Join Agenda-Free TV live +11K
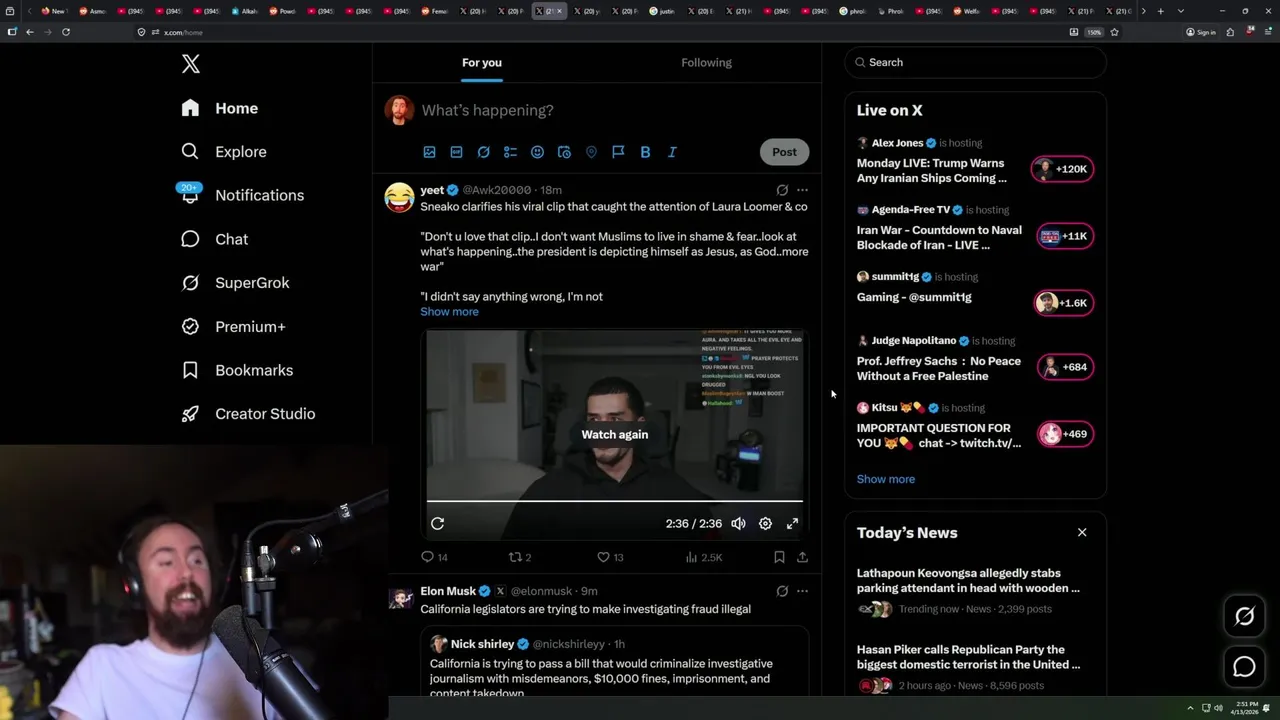Viewport: 1280px width, 720px height. click(1065, 236)
